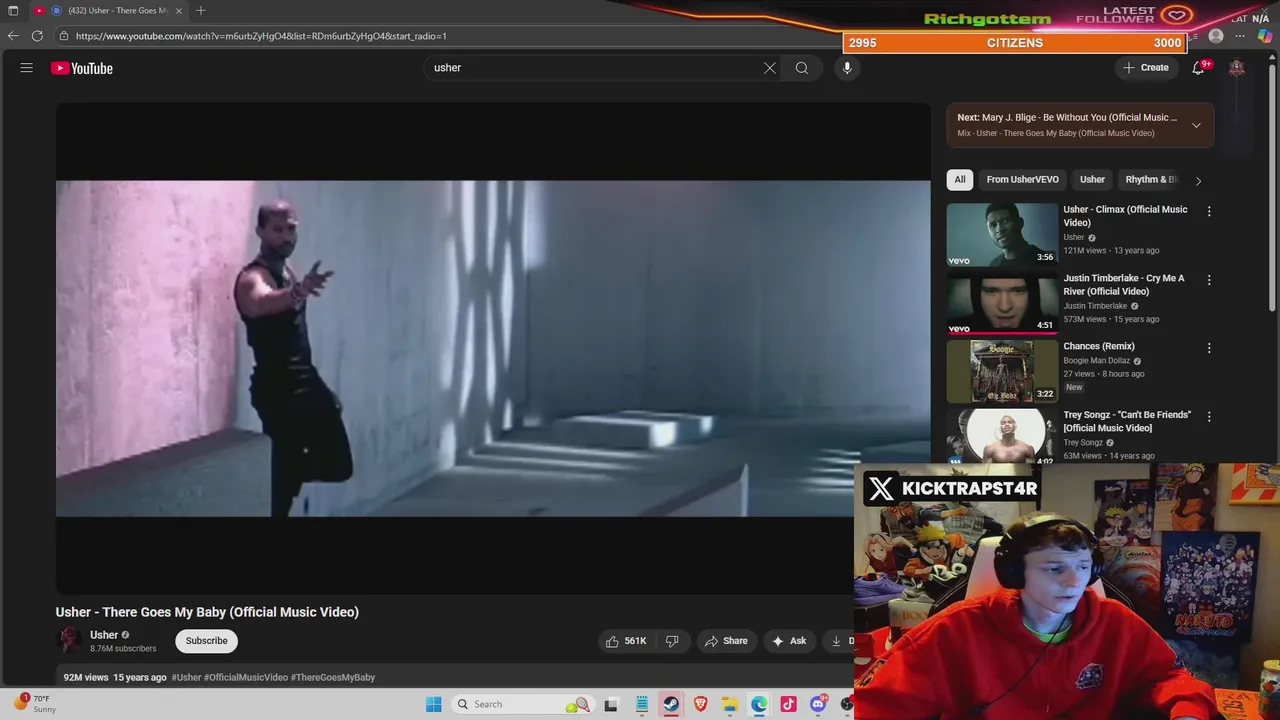Share the video
Image resolution: width=1280 pixels, height=720 pixels.
coord(726,641)
